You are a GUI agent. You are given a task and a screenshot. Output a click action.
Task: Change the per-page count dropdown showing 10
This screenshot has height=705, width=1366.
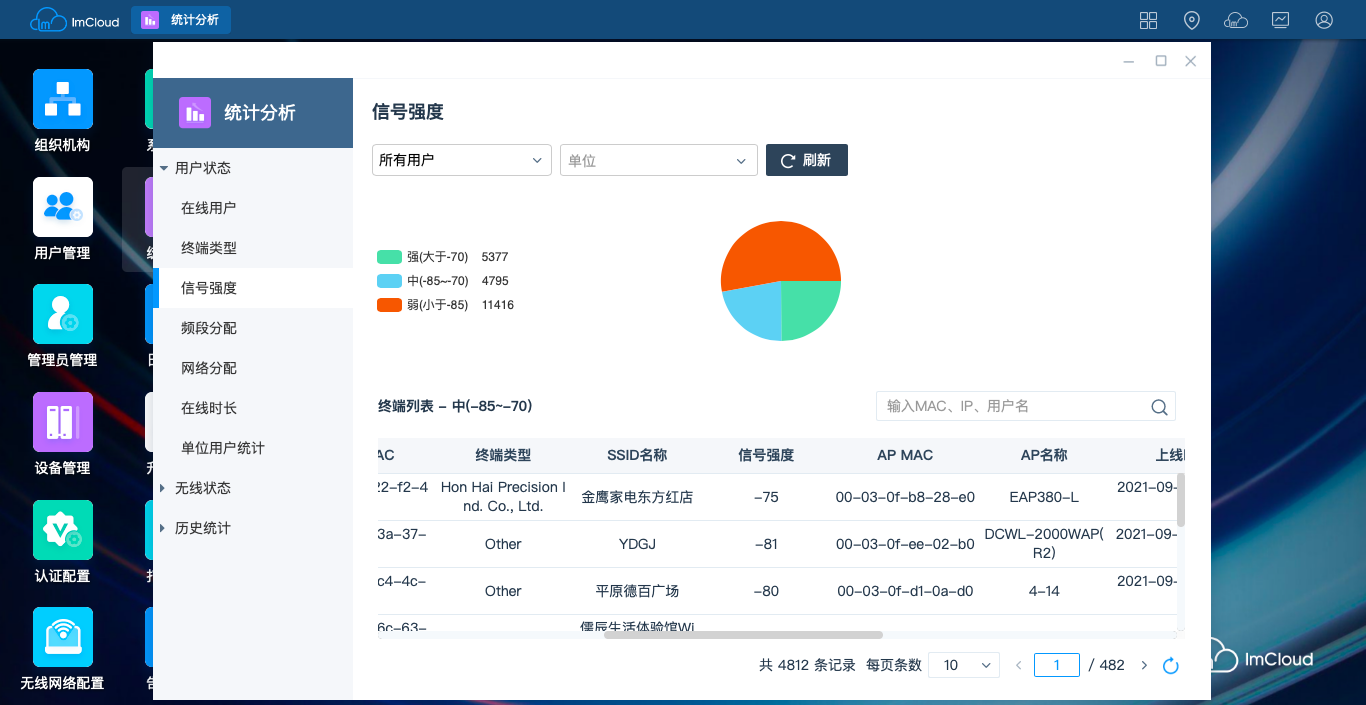[964, 665]
